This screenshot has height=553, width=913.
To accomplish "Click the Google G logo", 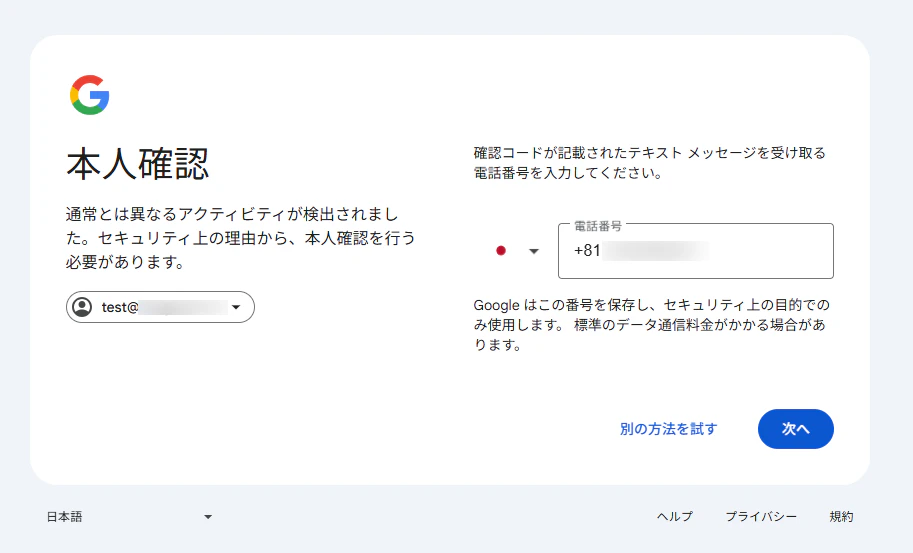I will tap(90, 95).
